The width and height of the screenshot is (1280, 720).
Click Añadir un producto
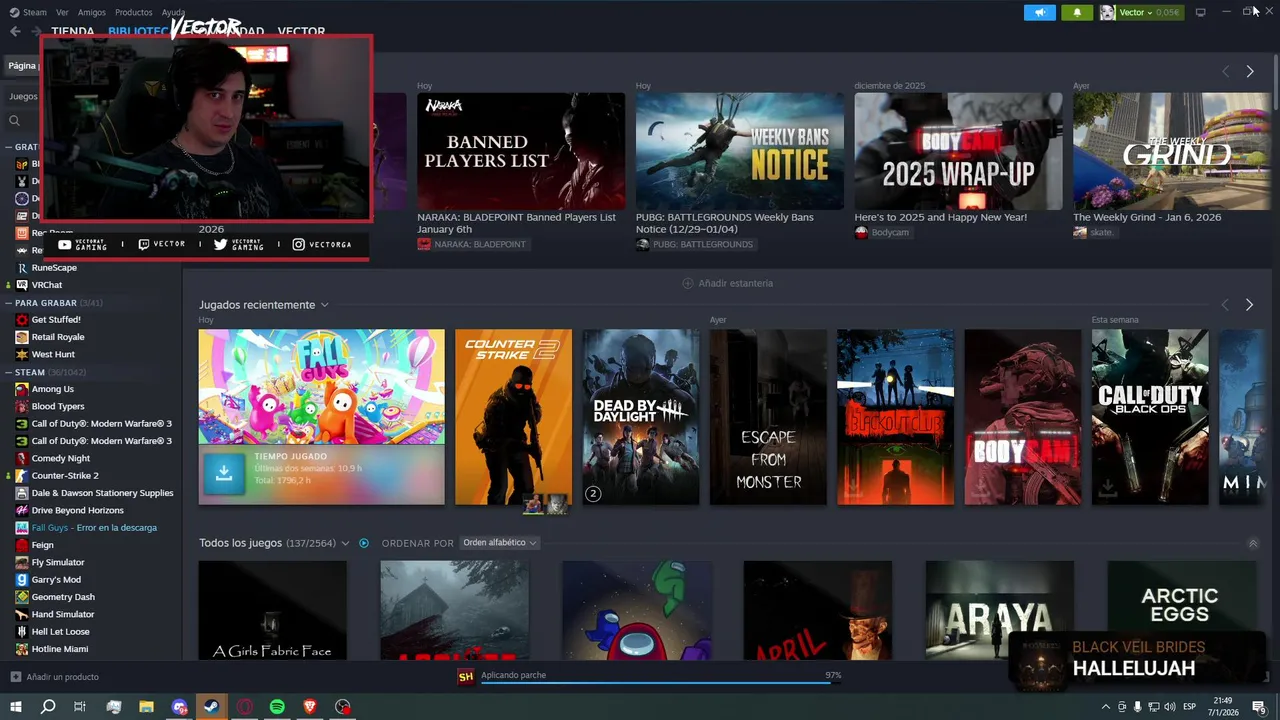tap(55, 677)
